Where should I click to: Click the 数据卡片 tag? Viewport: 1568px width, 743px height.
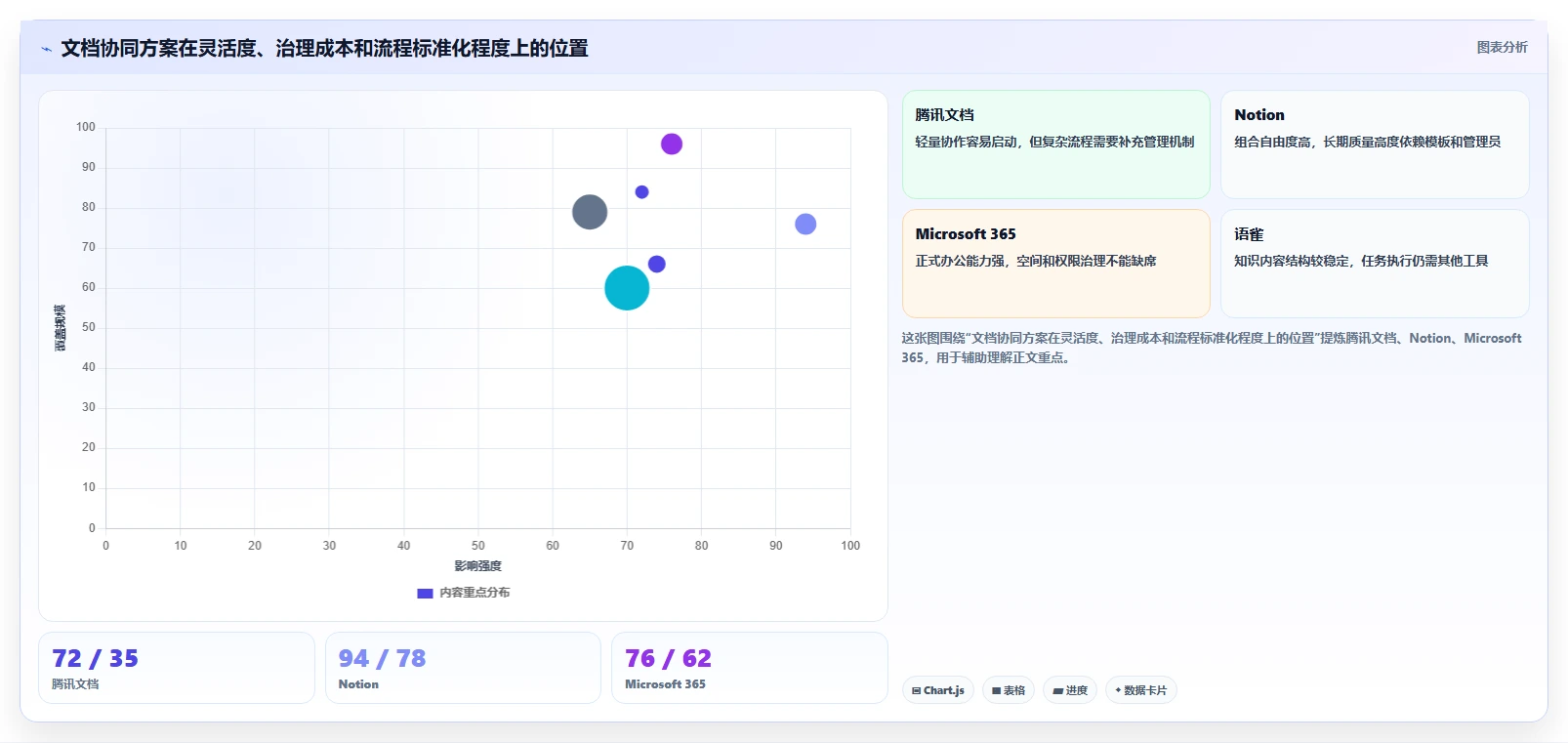point(1140,690)
